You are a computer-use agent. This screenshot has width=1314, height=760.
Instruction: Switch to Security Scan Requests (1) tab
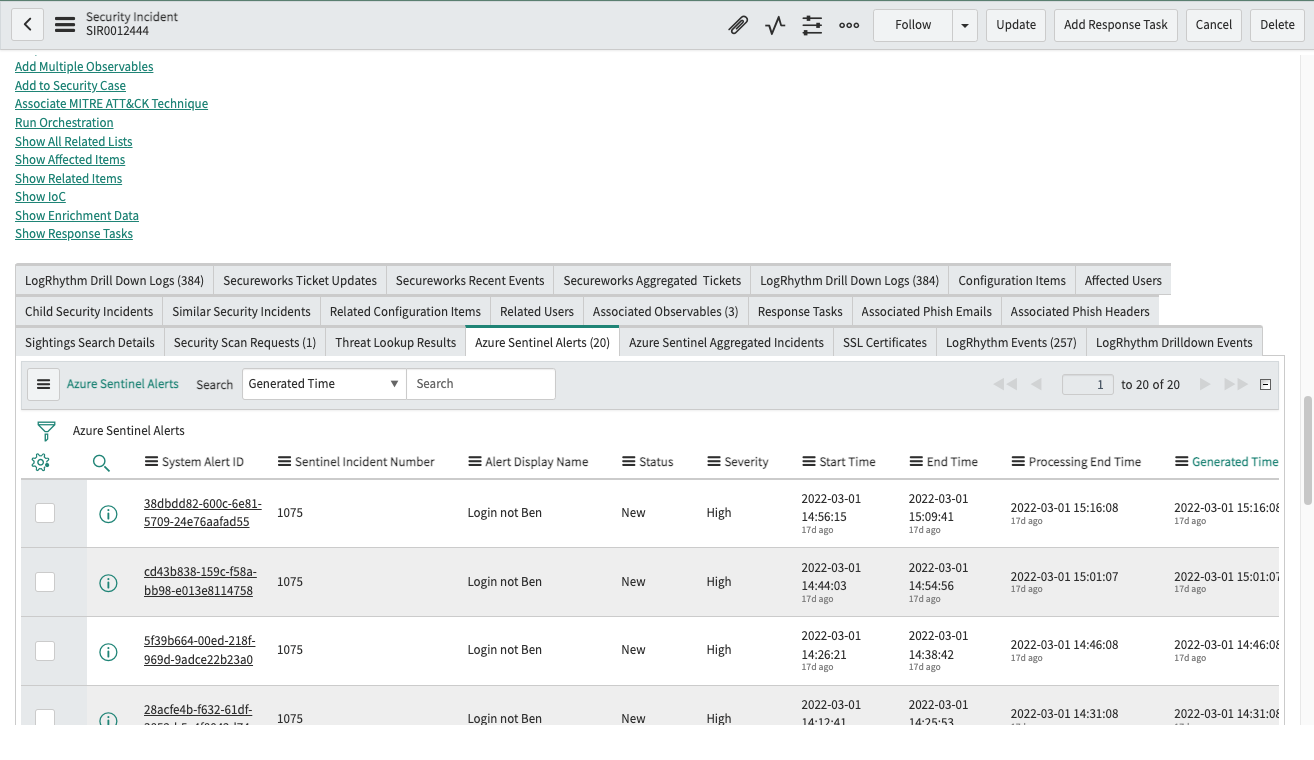point(245,342)
